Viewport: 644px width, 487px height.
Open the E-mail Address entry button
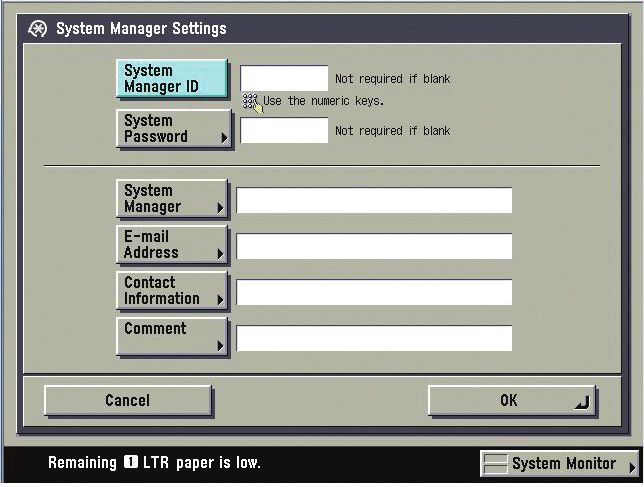[x=172, y=244]
